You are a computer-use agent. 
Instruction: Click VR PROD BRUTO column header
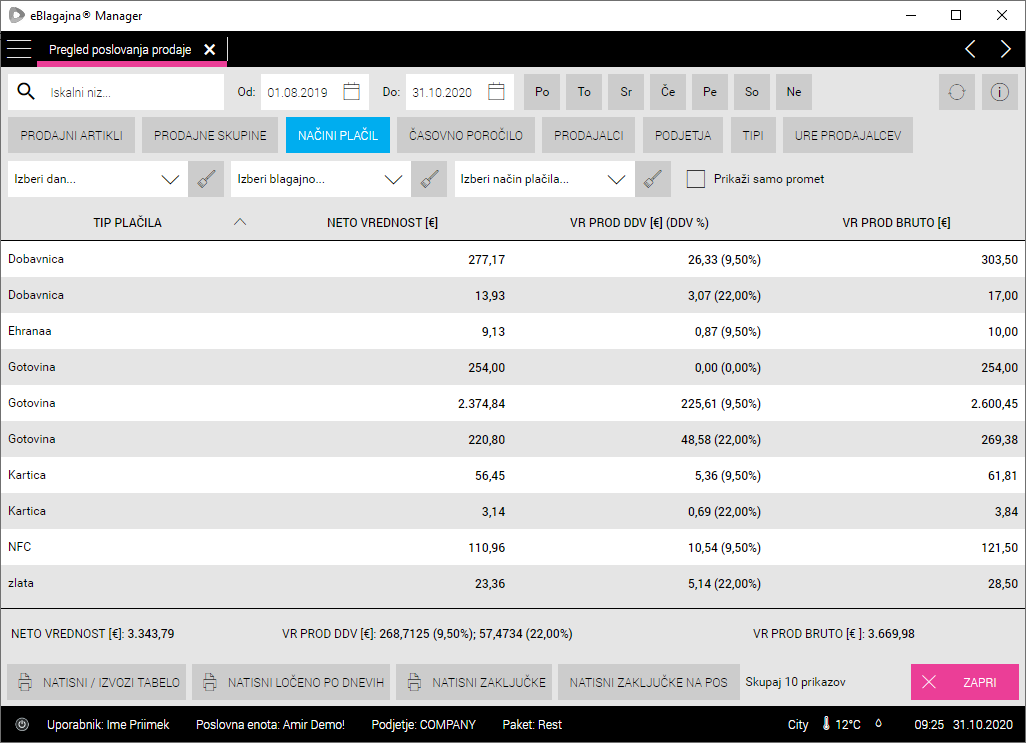(896, 222)
